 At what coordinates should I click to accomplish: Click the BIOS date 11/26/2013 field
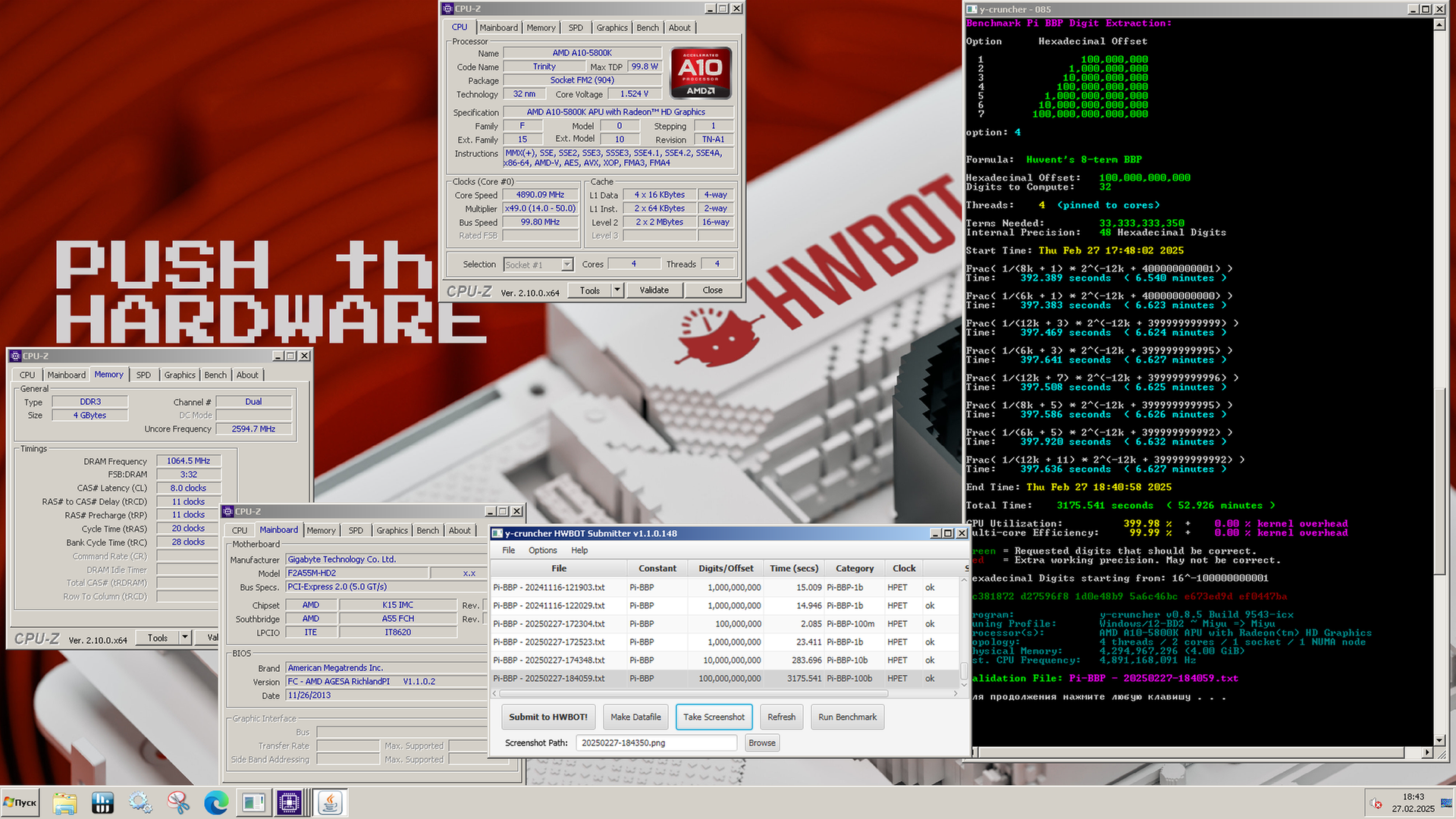click(385, 695)
